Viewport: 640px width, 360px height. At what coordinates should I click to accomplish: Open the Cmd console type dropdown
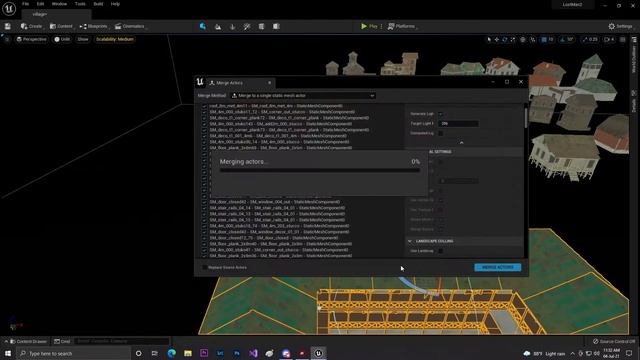[62, 341]
